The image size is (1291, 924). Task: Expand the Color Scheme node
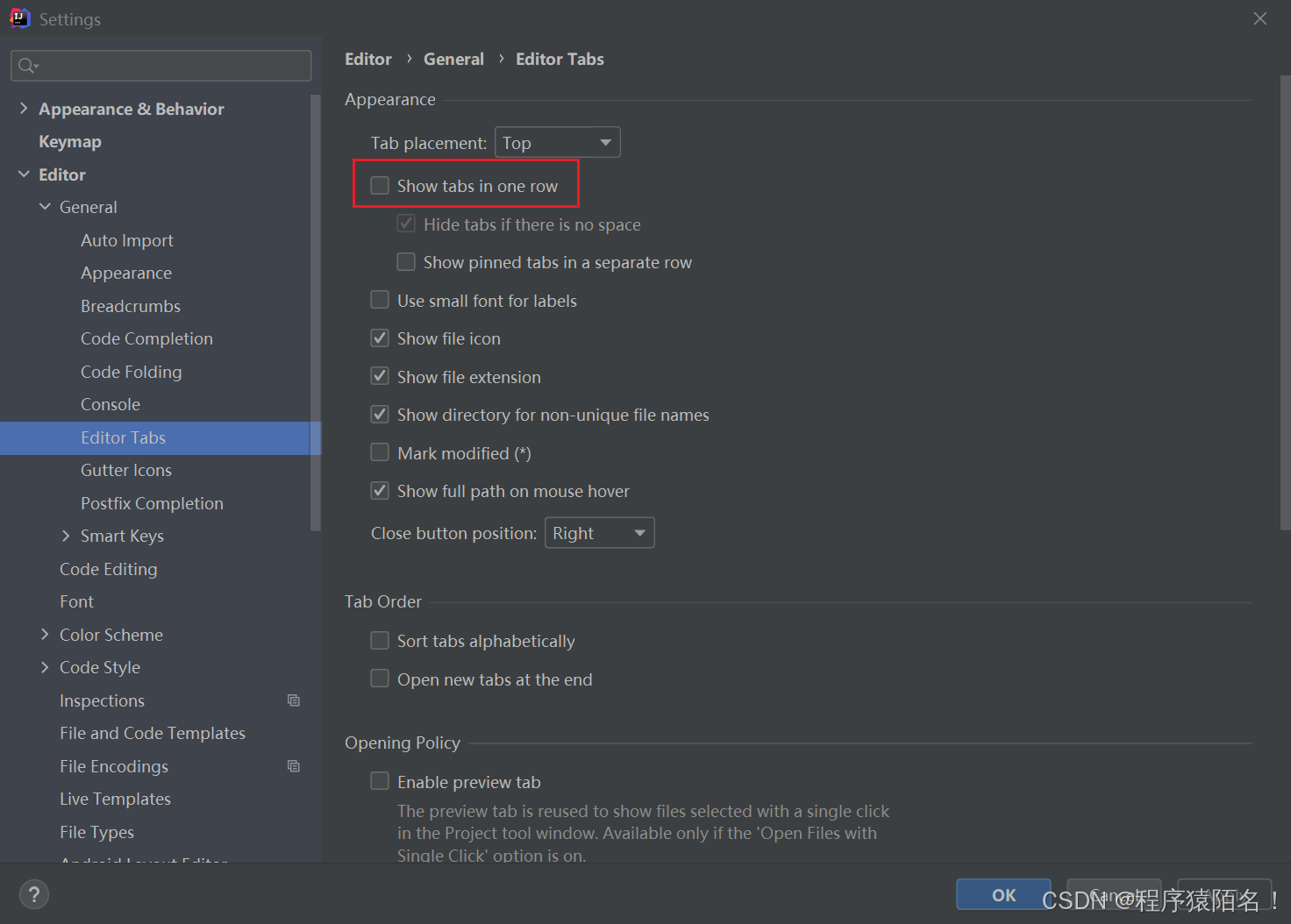45,635
